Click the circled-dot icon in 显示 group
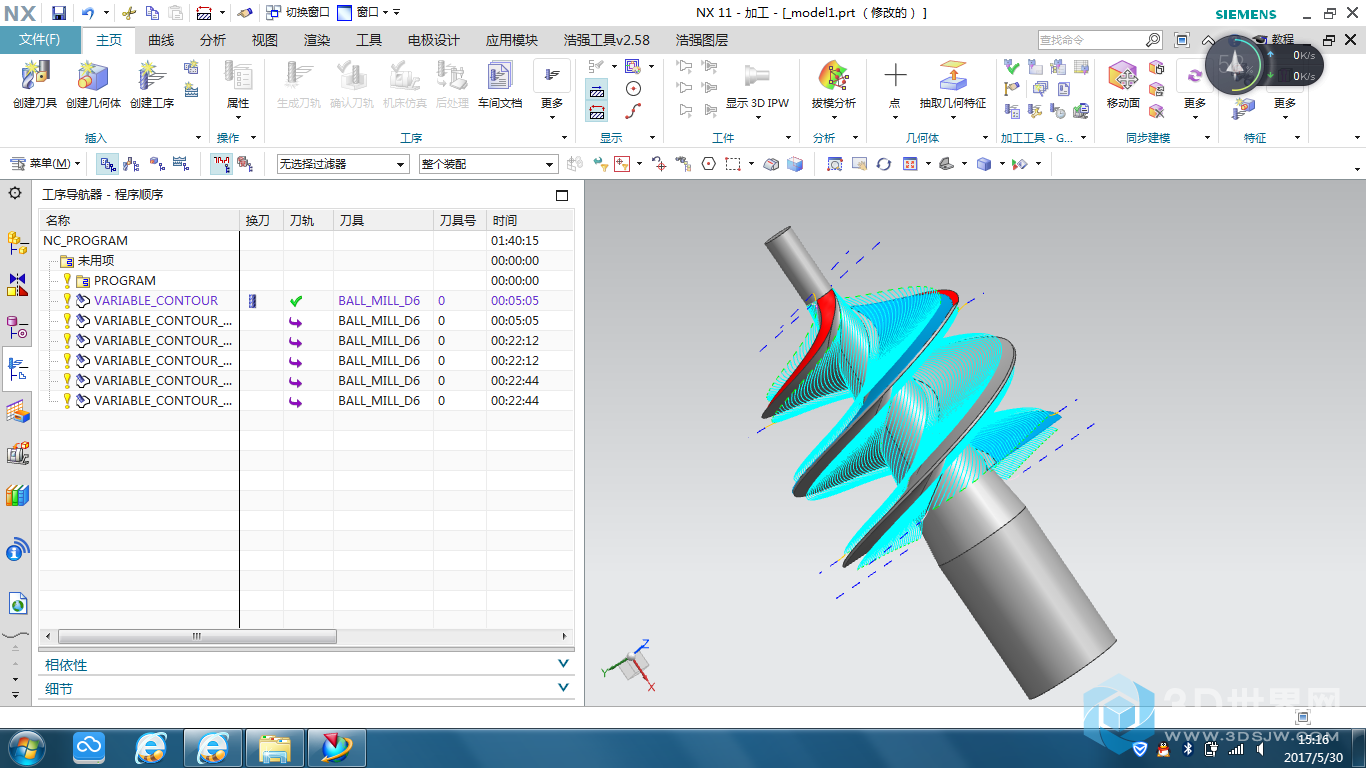The image size is (1366, 768). [x=632, y=88]
